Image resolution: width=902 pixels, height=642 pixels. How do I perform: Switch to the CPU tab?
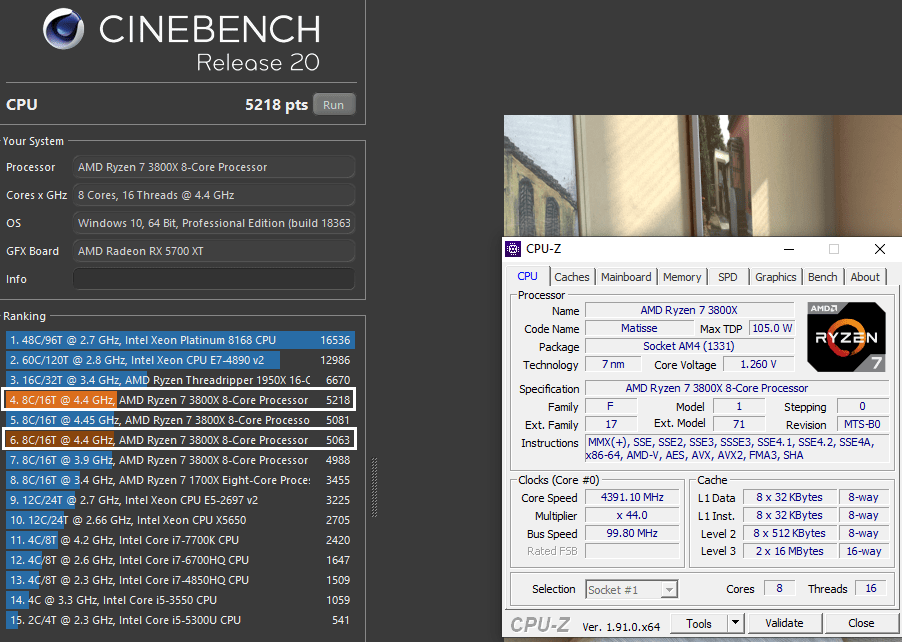[x=527, y=276]
